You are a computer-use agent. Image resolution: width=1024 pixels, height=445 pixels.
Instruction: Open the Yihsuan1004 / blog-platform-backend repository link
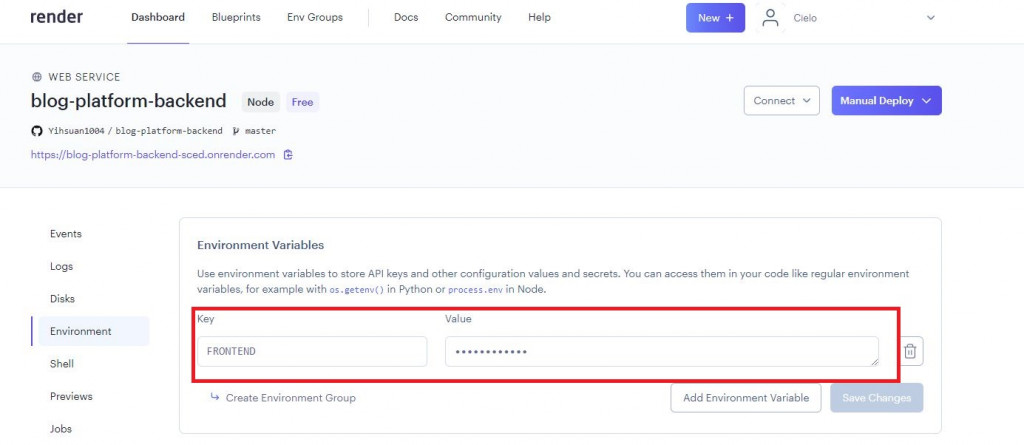pyautogui.click(x=135, y=131)
